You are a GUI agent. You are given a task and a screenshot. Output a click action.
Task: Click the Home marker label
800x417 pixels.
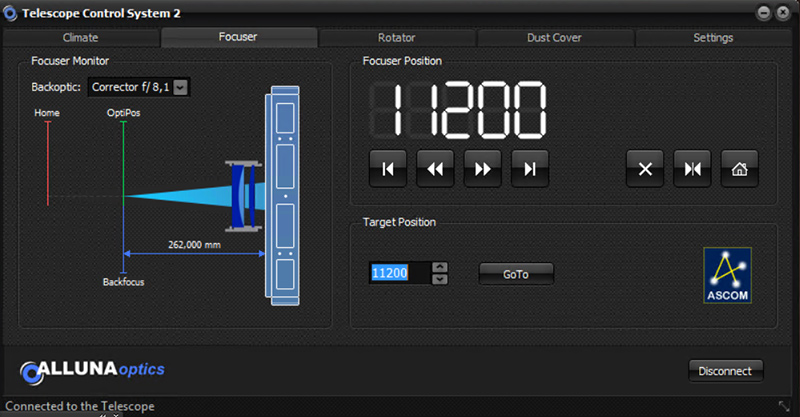coord(47,113)
